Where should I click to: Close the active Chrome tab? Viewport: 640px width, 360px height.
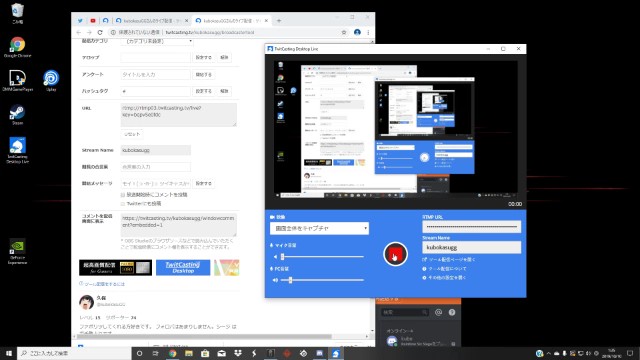coord(266,20)
